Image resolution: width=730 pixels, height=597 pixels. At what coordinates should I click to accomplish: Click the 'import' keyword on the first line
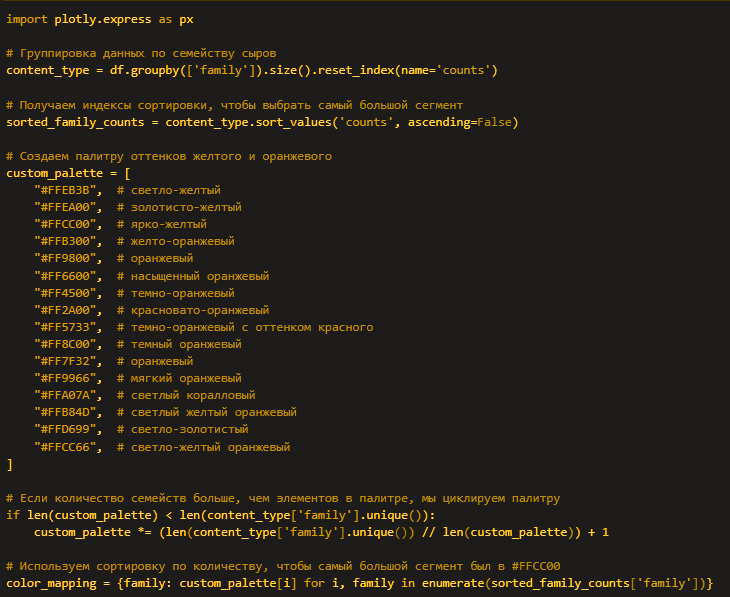(26, 19)
